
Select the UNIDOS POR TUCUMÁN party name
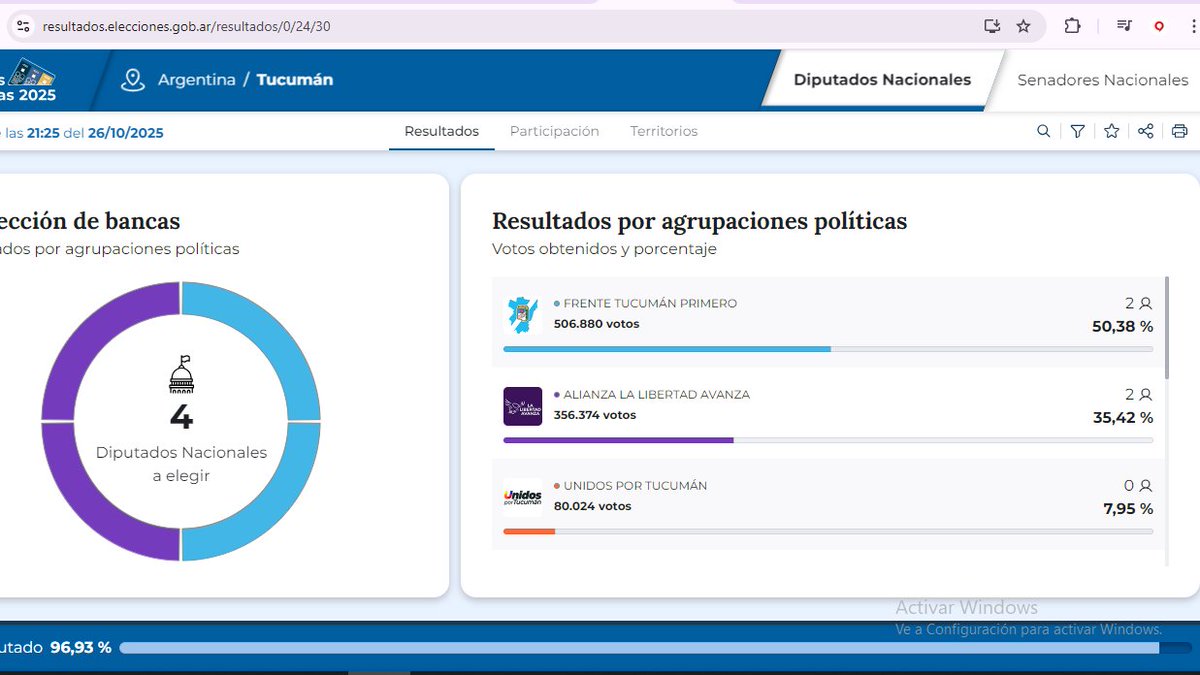tap(635, 485)
